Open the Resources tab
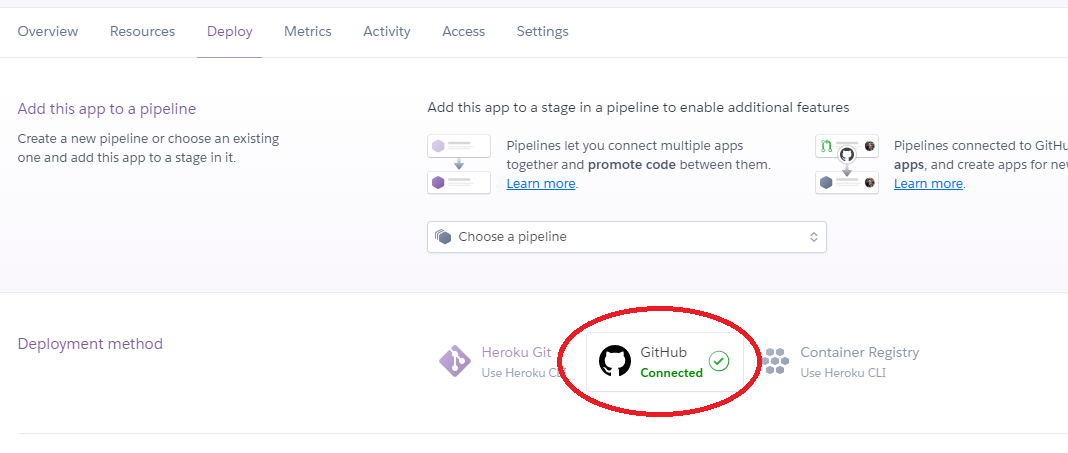Image resolution: width=1068 pixels, height=453 pixels. (142, 31)
